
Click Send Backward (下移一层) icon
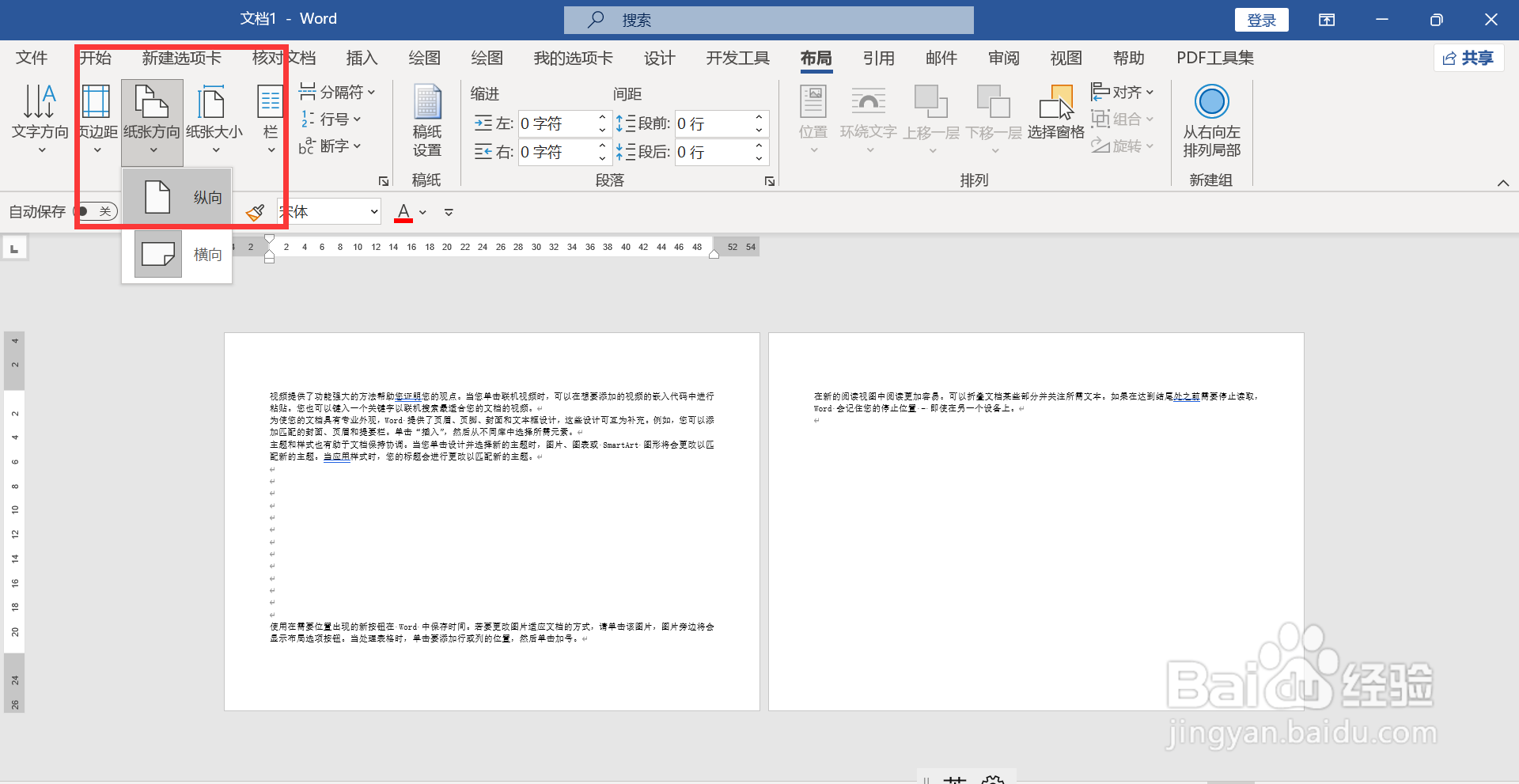pos(994,119)
